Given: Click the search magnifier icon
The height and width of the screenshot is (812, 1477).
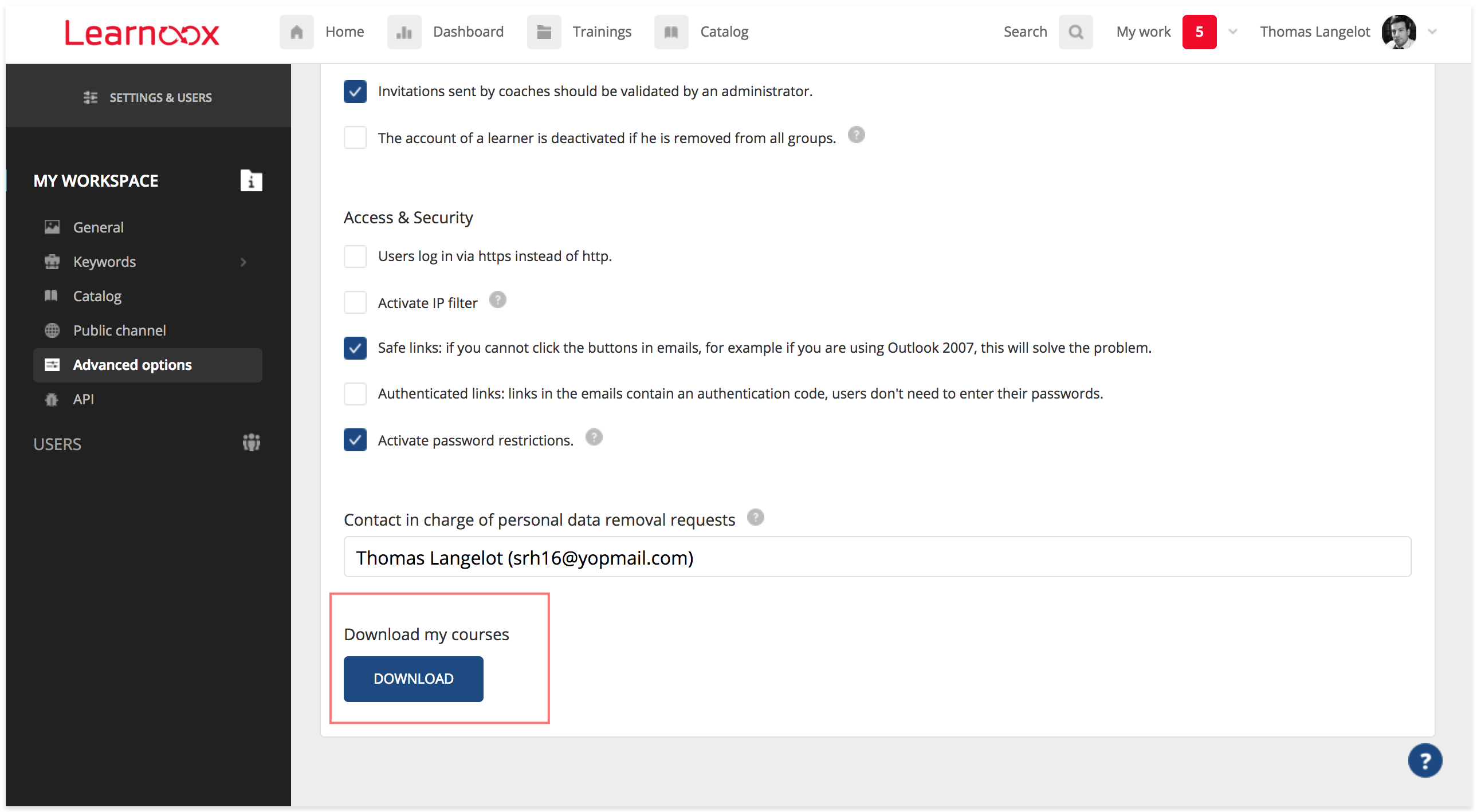Looking at the screenshot, I should [x=1075, y=32].
